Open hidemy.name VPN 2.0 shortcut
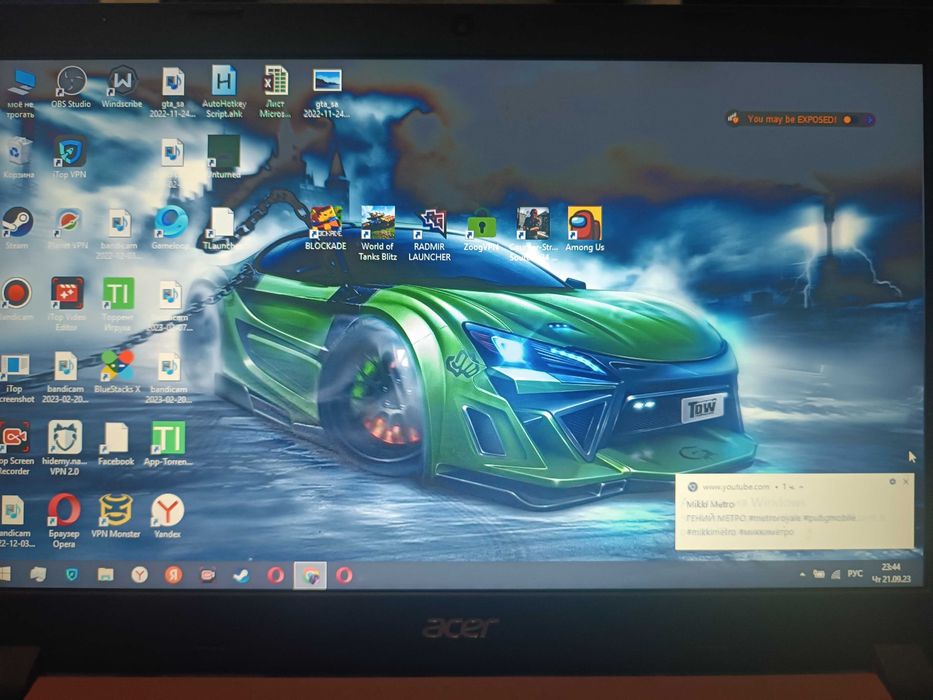933x700 pixels. 65,448
